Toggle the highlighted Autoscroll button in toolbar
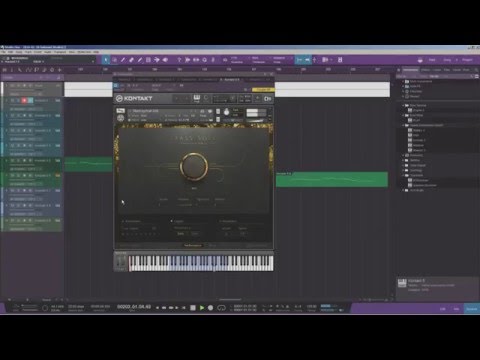This screenshot has height=360, width=480. point(307,60)
